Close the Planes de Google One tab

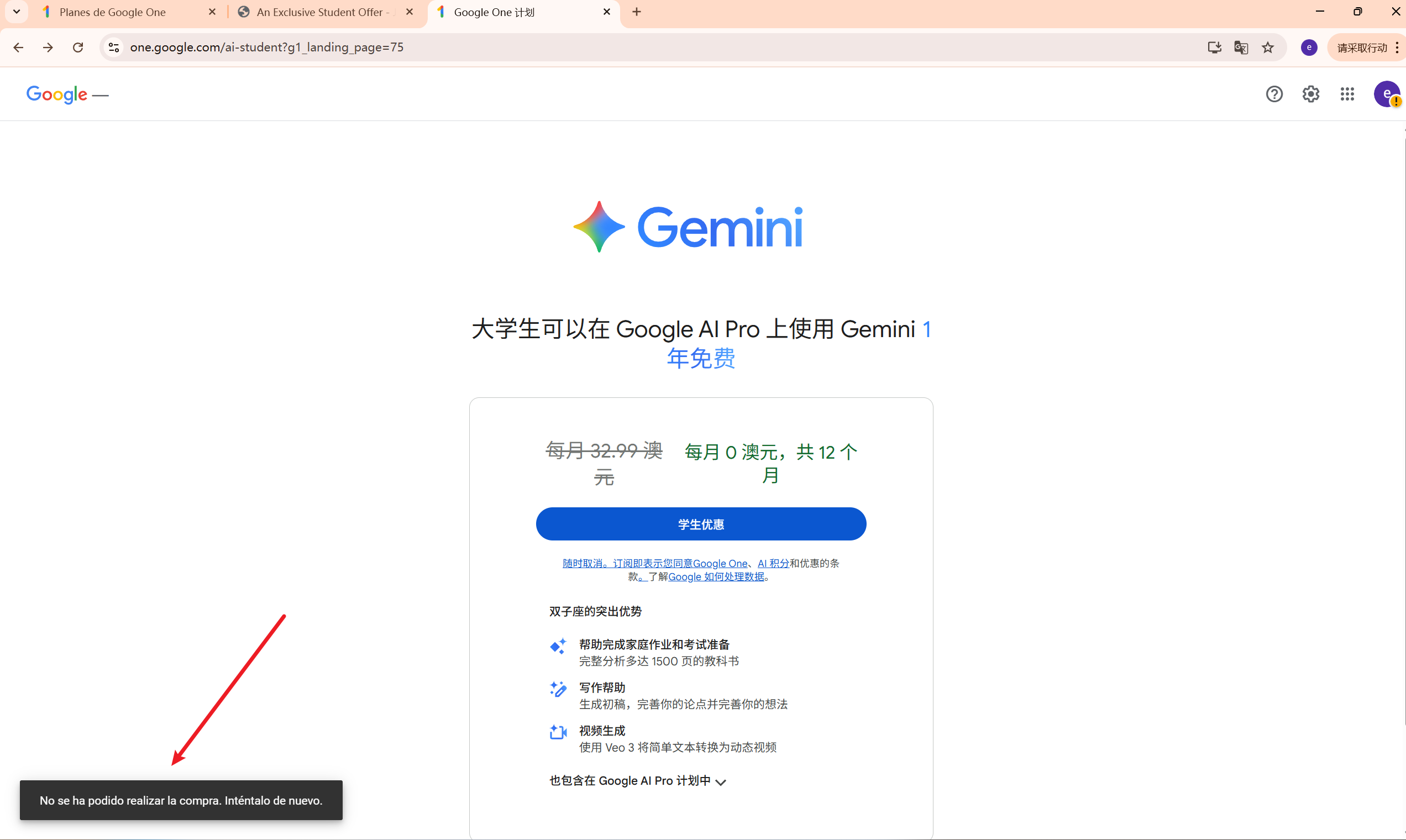pos(212,12)
